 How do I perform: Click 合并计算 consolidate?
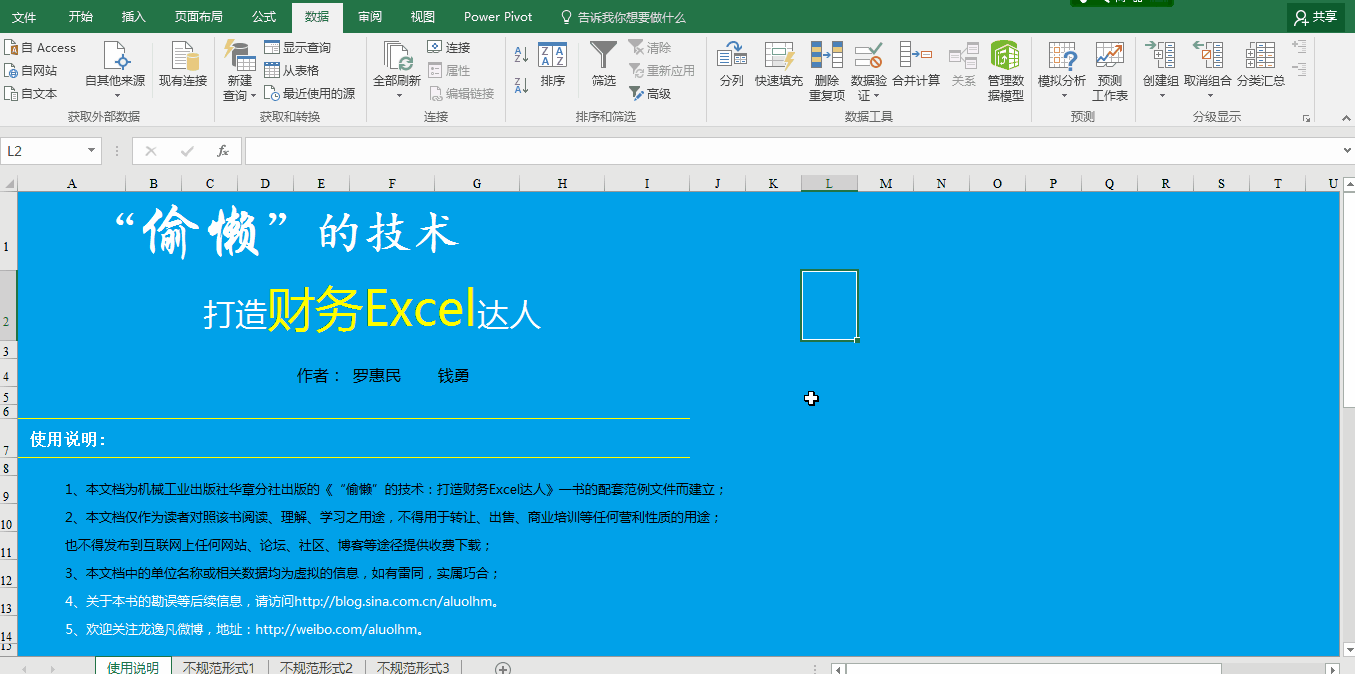point(916,65)
